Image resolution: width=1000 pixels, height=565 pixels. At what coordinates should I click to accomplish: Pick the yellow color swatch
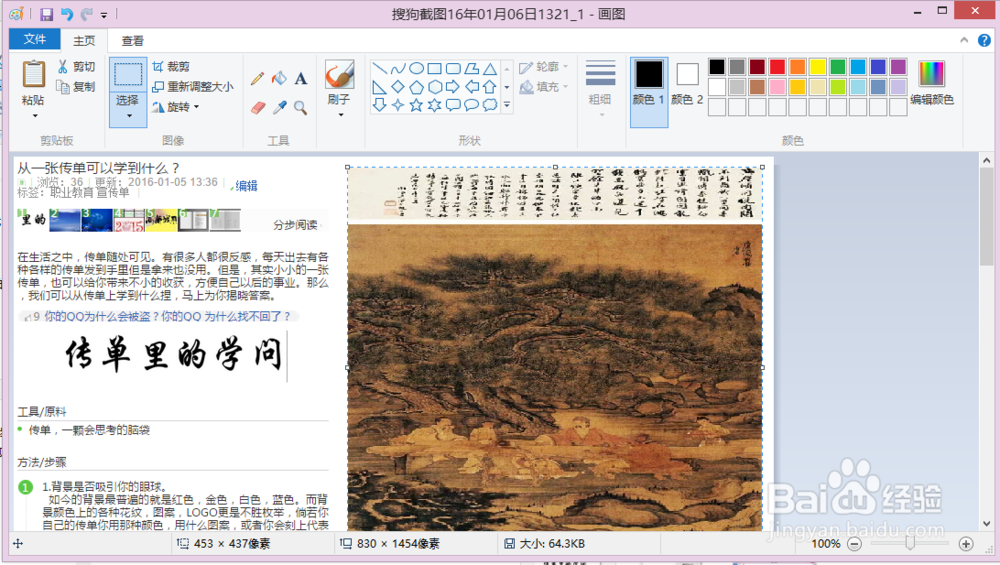tap(818, 66)
